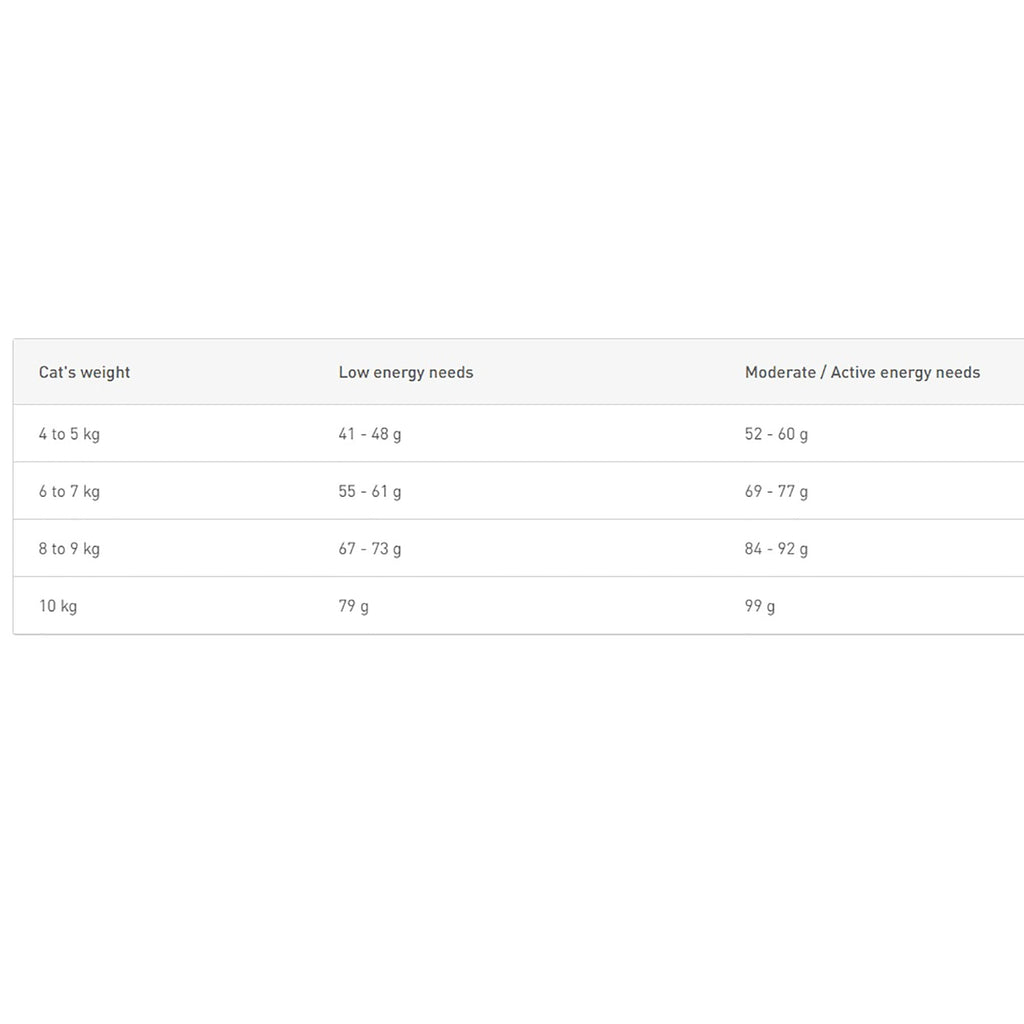
Task: Click the "Cat's weight" column header
Action: (84, 372)
